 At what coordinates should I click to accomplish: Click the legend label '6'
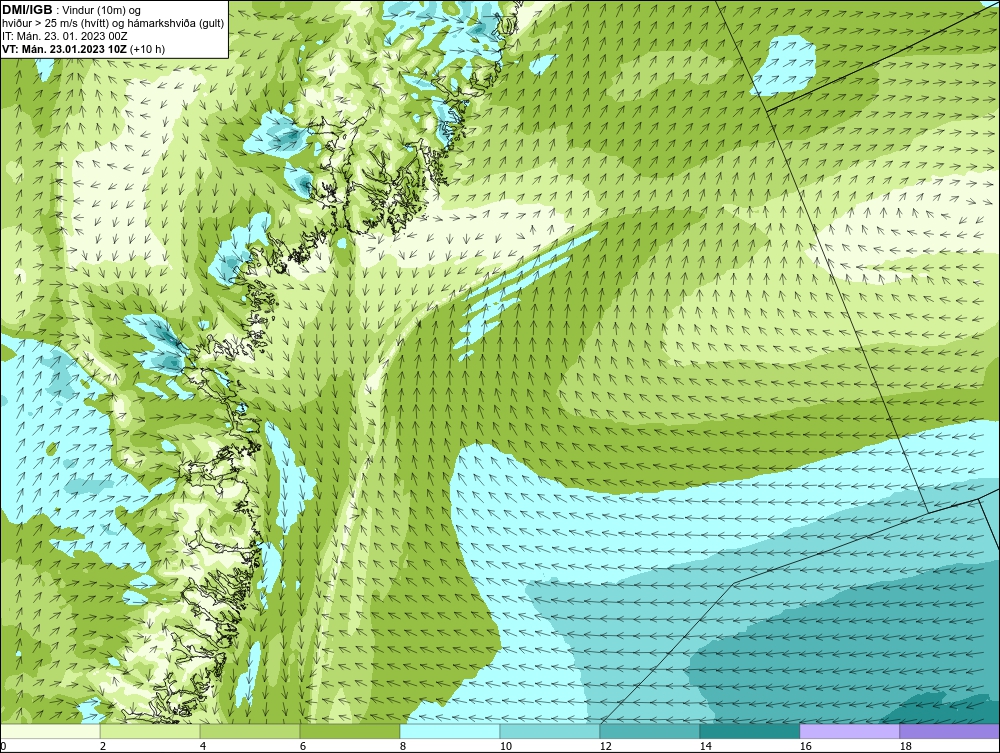(303, 746)
